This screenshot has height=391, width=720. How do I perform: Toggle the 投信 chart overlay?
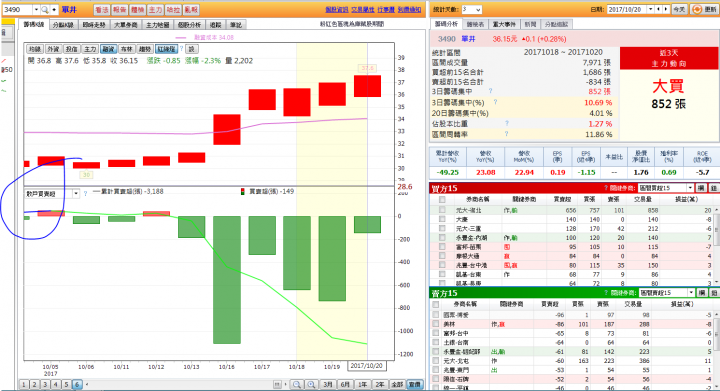pyautogui.click(x=72, y=49)
